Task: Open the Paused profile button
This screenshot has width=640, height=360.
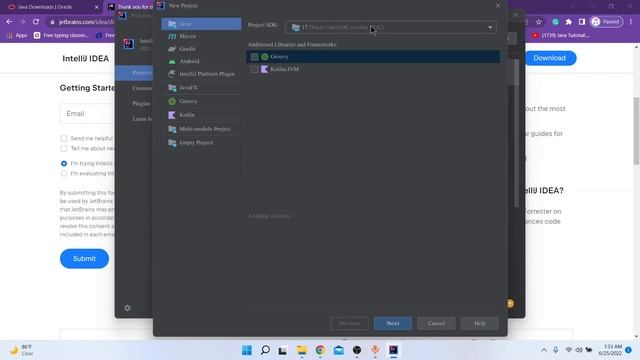Action: coord(607,22)
